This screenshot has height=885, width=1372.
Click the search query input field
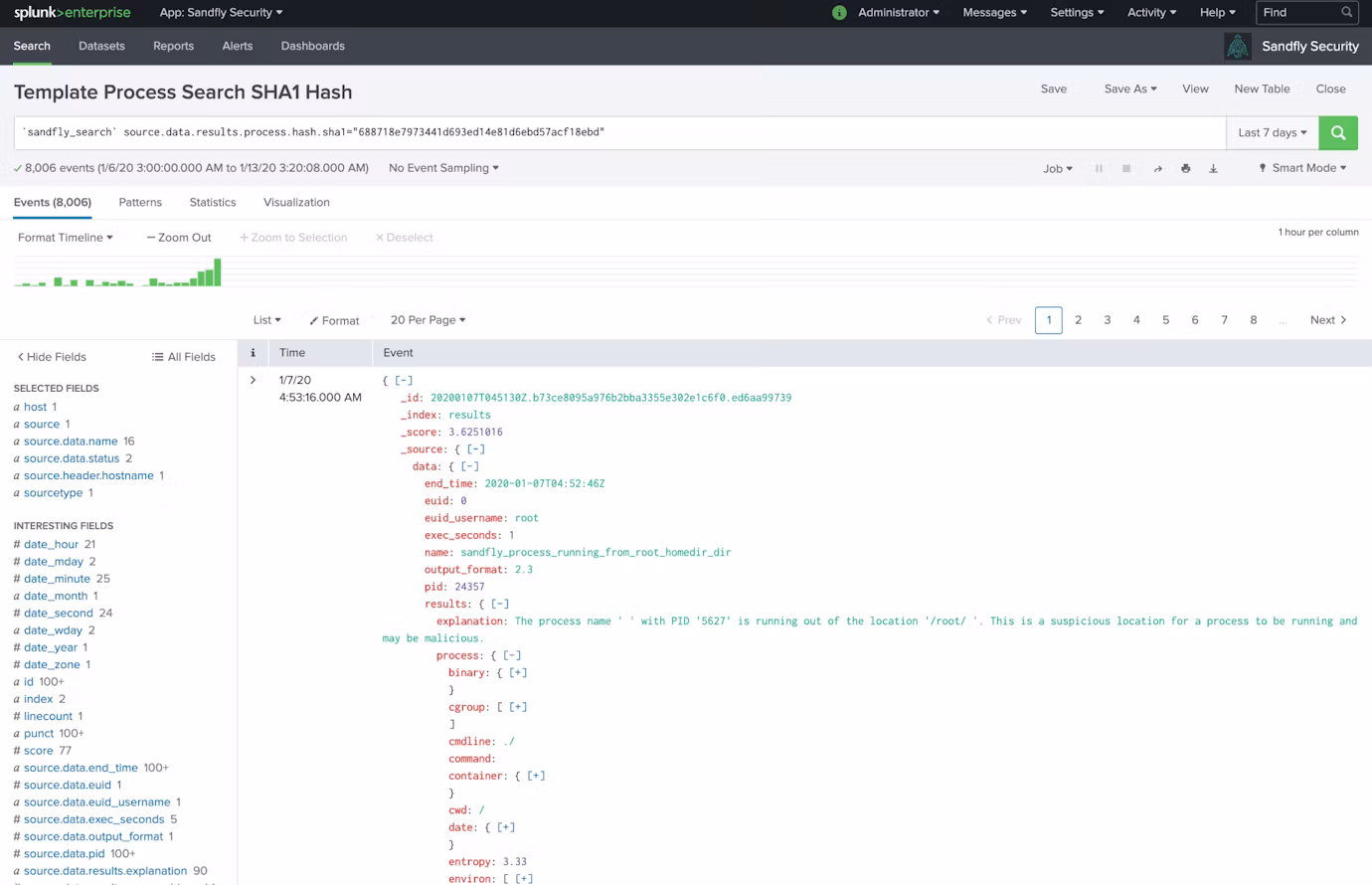coord(619,132)
